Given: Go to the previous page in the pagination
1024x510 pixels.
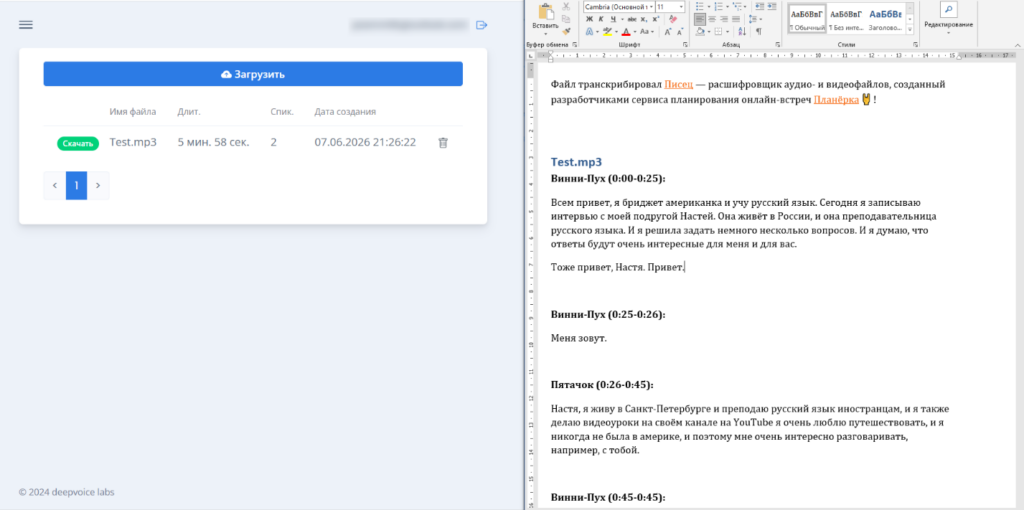Looking at the screenshot, I should pyautogui.click(x=55, y=185).
